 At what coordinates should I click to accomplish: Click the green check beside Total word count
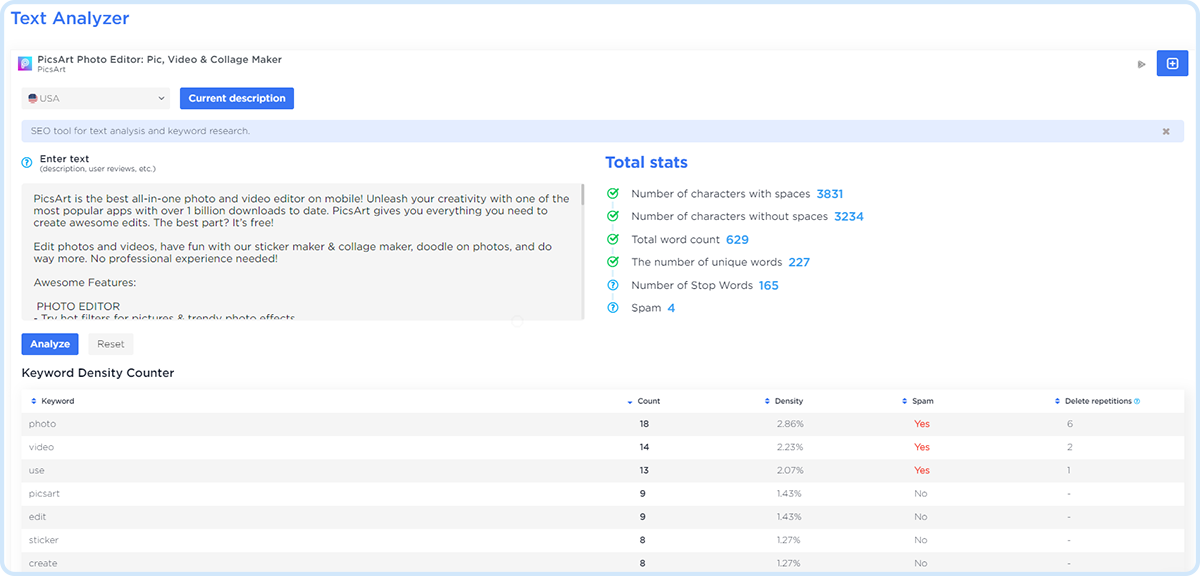click(x=613, y=239)
